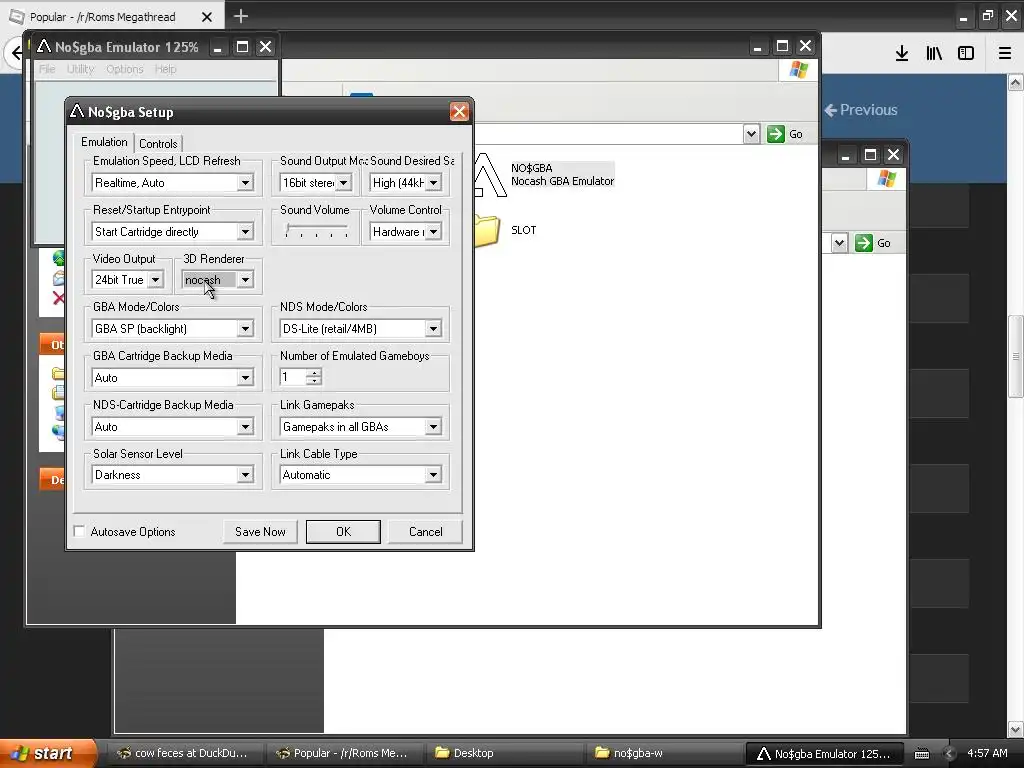Click the system clock showing 4:57 AM

[x=987, y=753]
